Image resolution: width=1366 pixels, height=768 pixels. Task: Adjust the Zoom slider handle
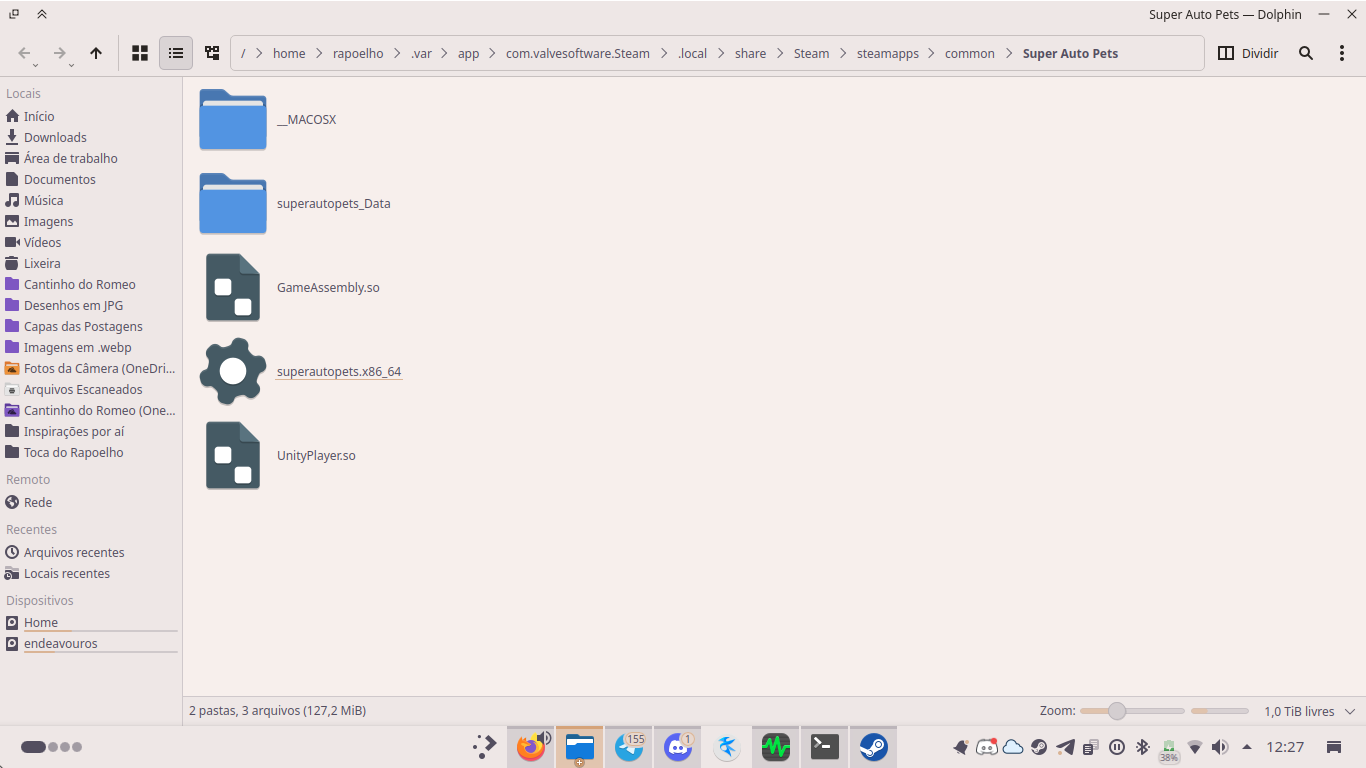pos(1117,711)
